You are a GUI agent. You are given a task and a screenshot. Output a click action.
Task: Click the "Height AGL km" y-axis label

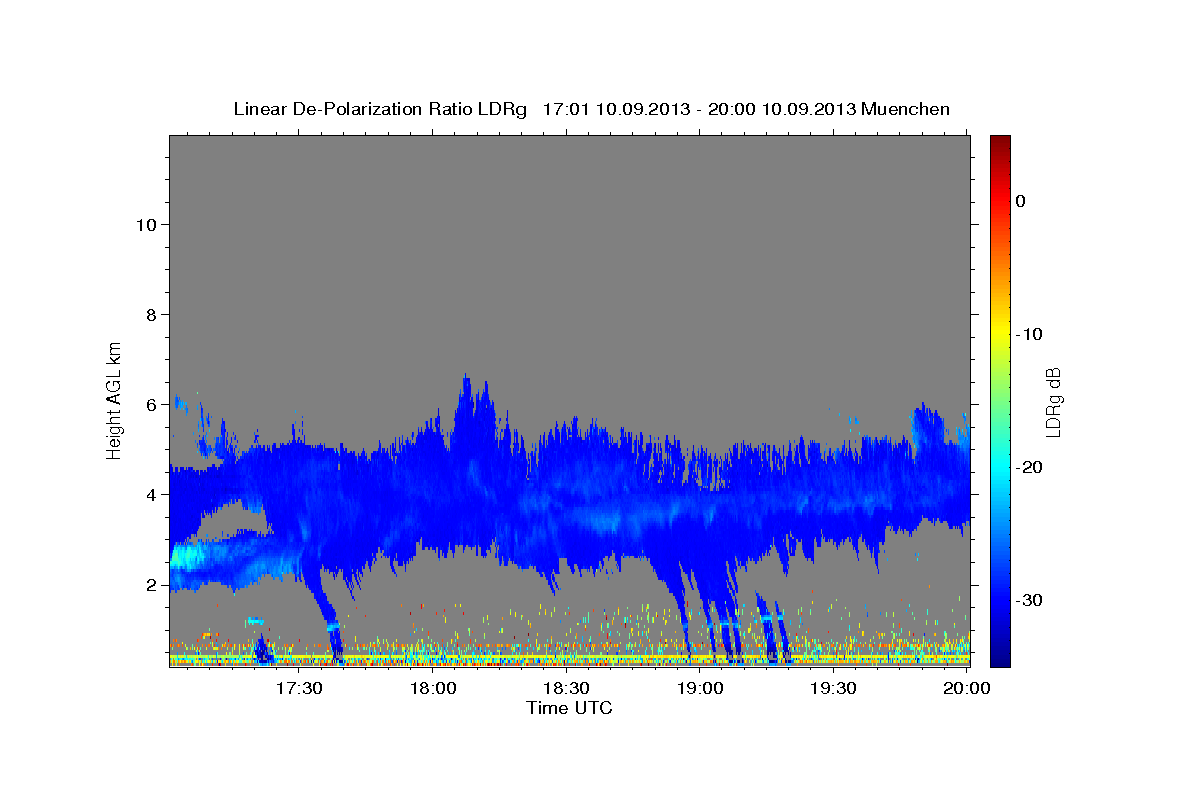click(114, 399)
